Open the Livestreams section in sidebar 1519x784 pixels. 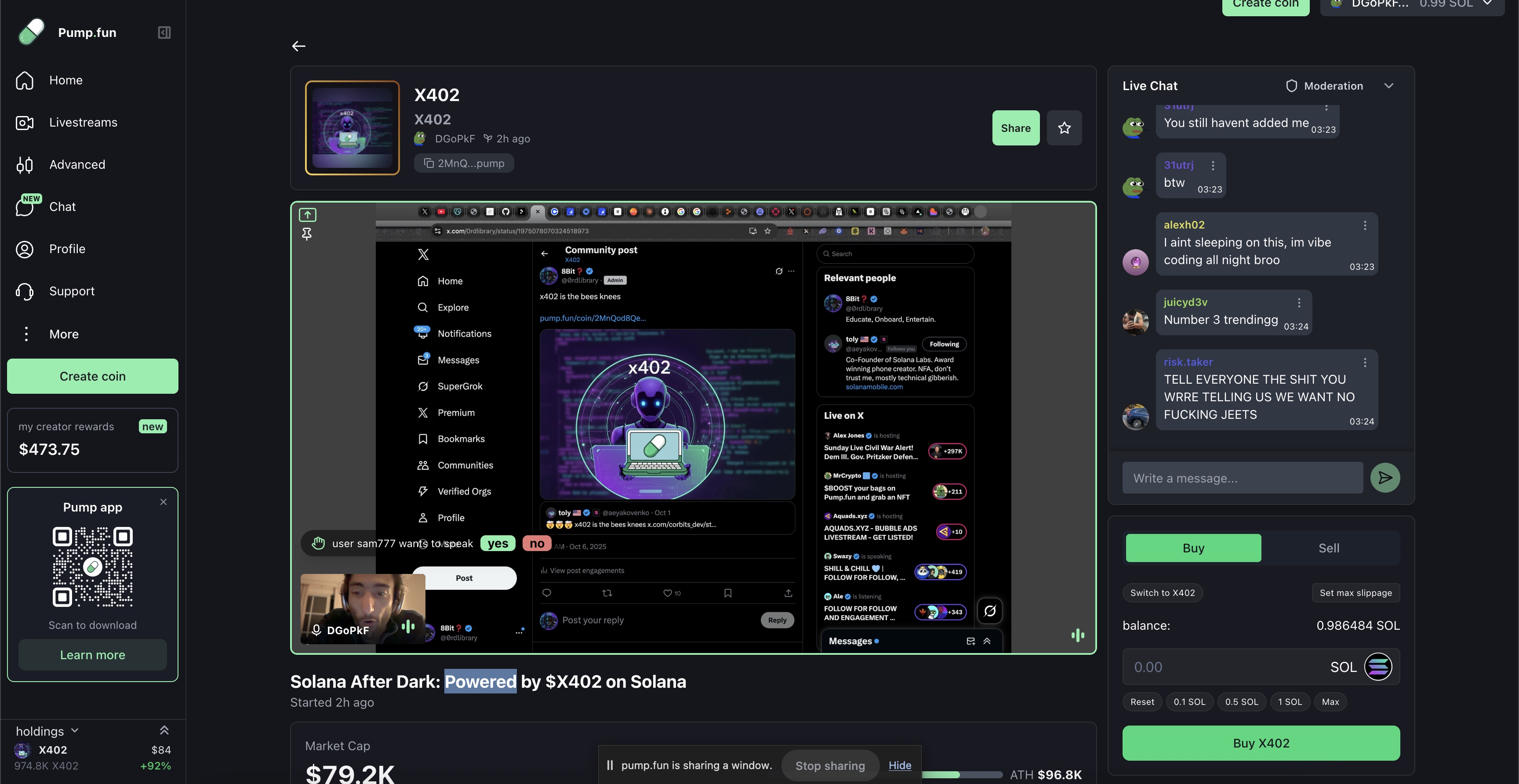pyautogui.click(x=83, y=122)
